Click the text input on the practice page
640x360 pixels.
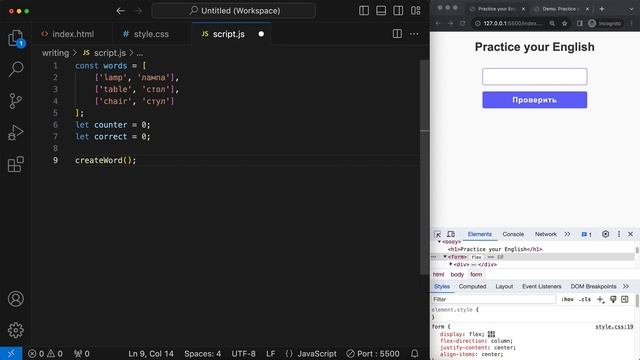click(x=535, y=77)
